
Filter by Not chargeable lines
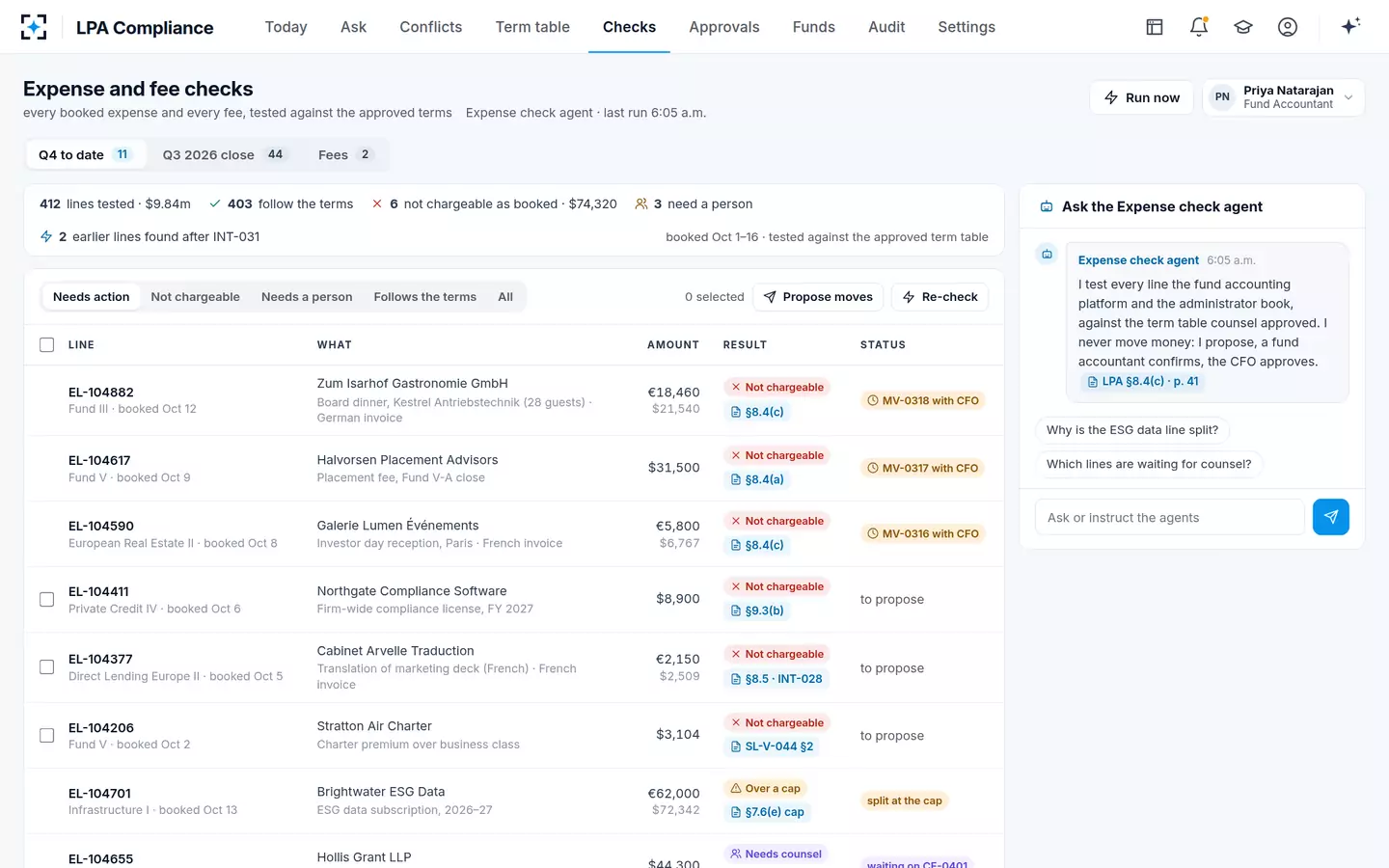pos(195,297)
